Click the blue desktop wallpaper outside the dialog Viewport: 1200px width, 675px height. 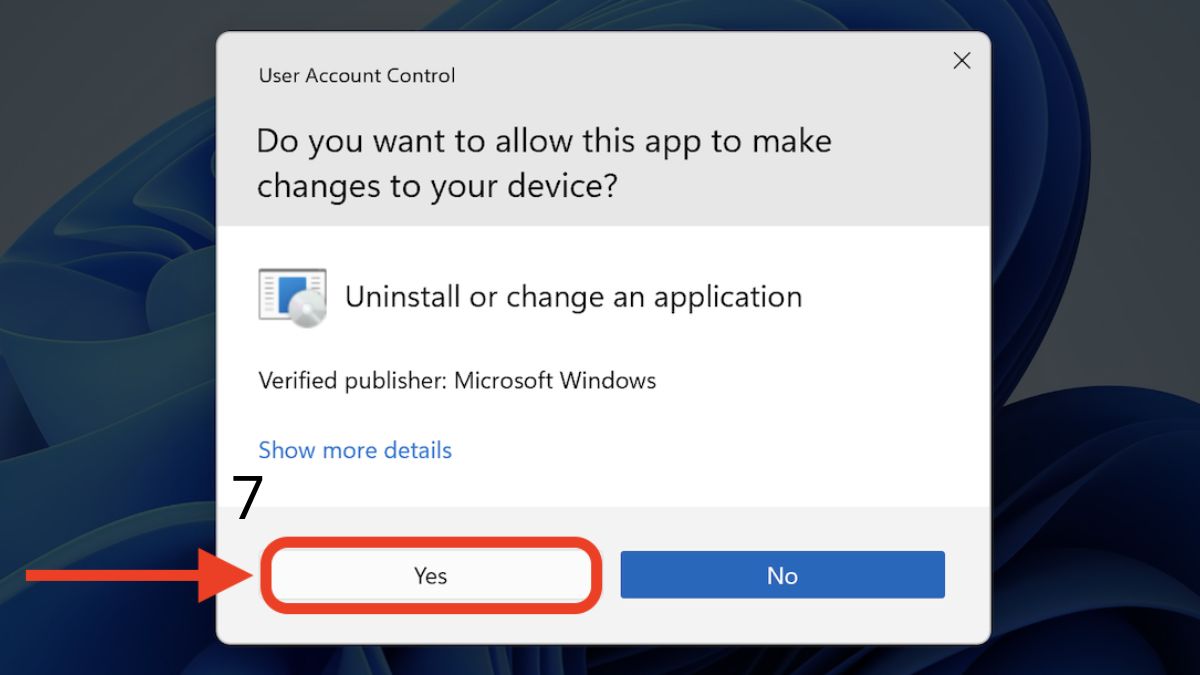pos(1090,300)
